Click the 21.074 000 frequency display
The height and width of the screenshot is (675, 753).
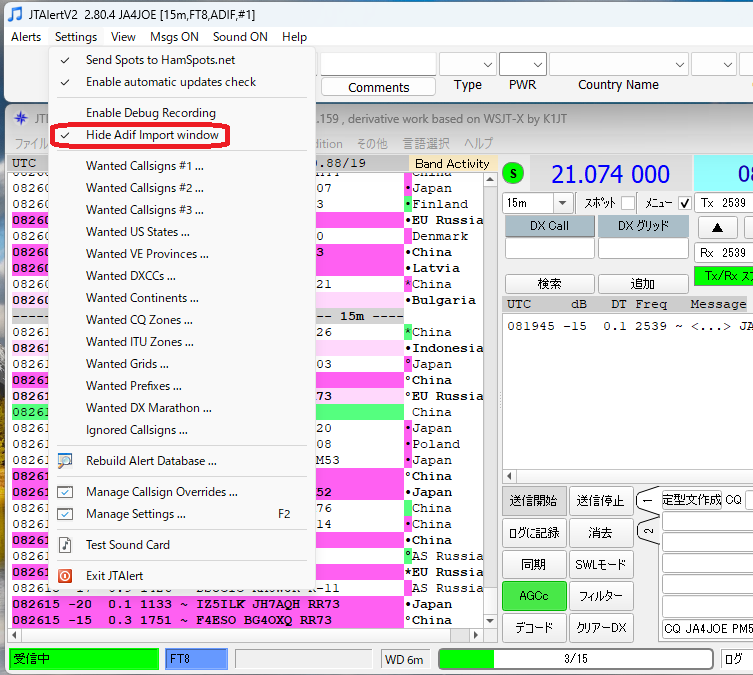610,174
